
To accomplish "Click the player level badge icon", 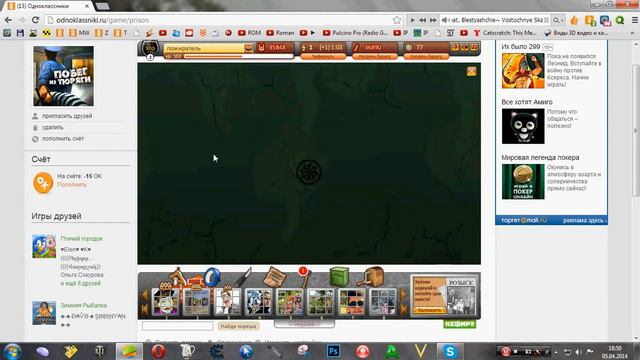I will 150,49.
